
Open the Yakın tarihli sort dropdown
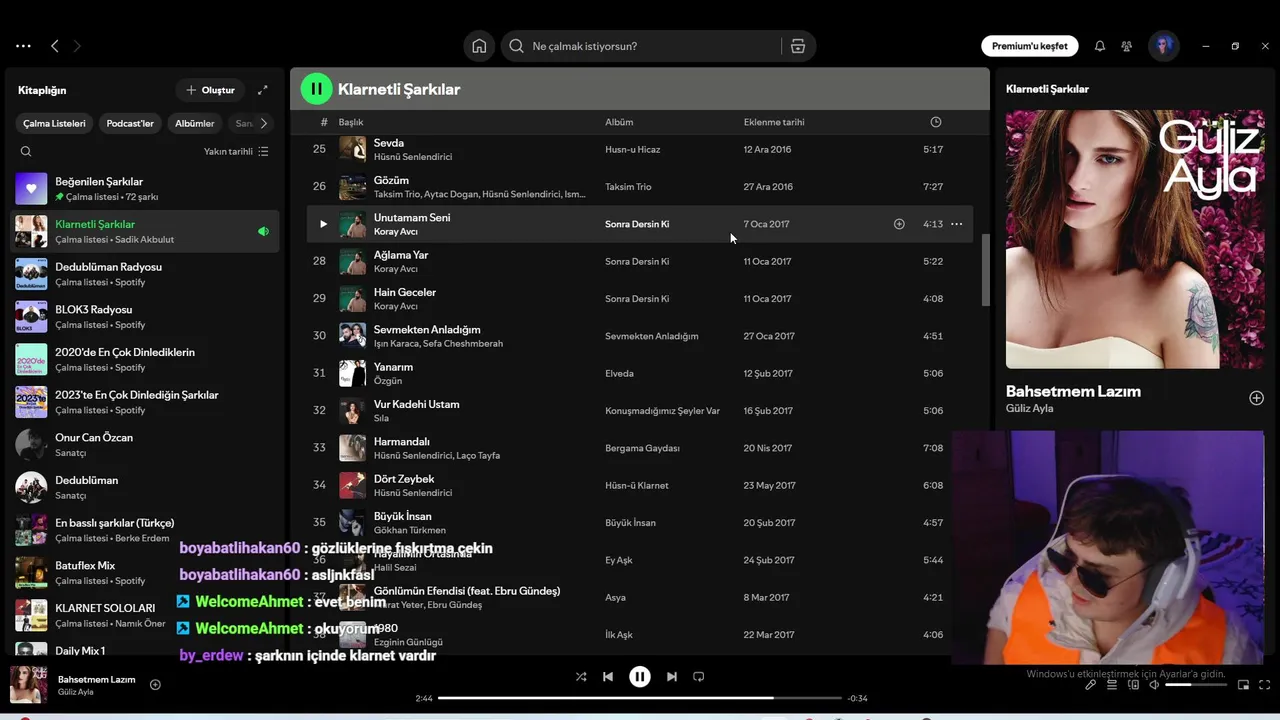click(236, 152)
